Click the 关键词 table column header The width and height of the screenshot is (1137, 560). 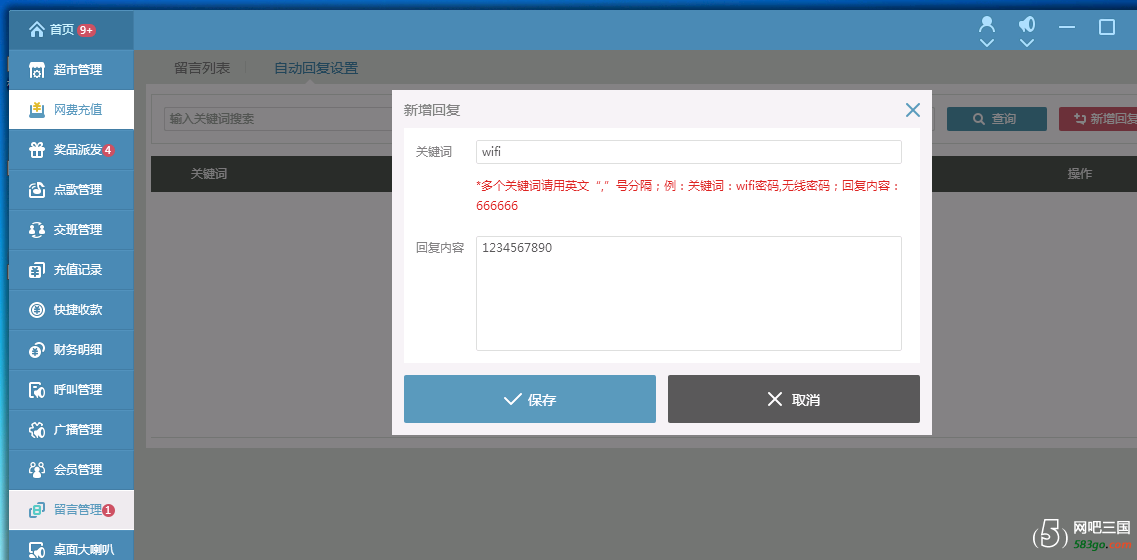(209, 173)
